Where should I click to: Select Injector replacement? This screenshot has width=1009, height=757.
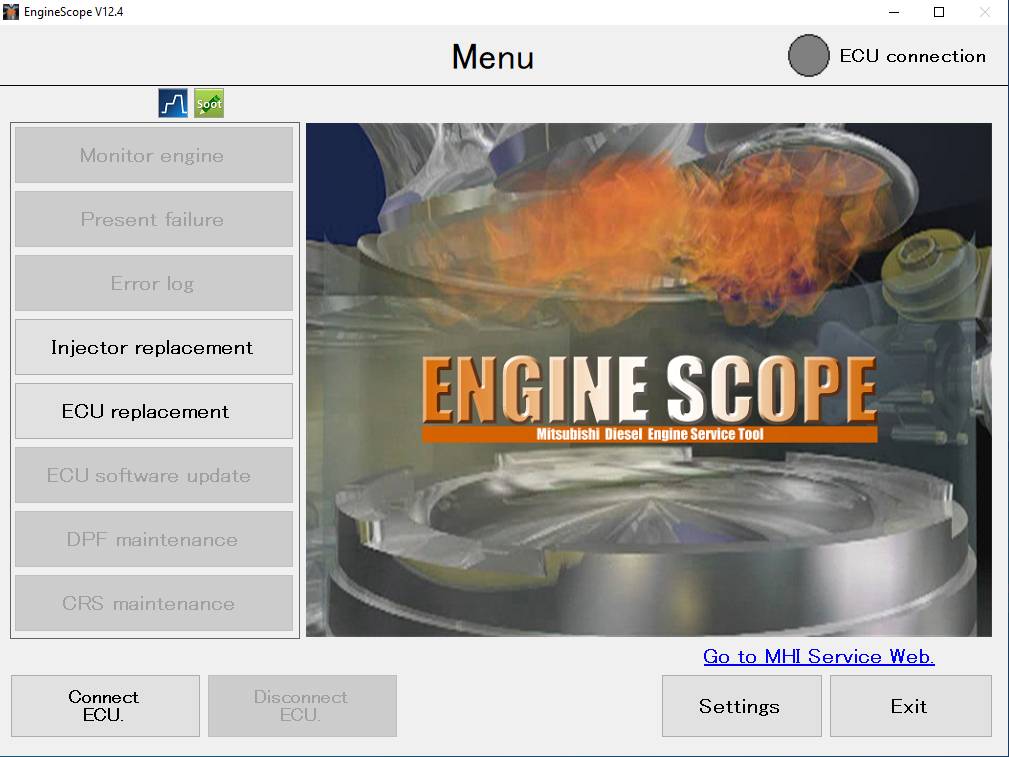(x=153, y=347)
